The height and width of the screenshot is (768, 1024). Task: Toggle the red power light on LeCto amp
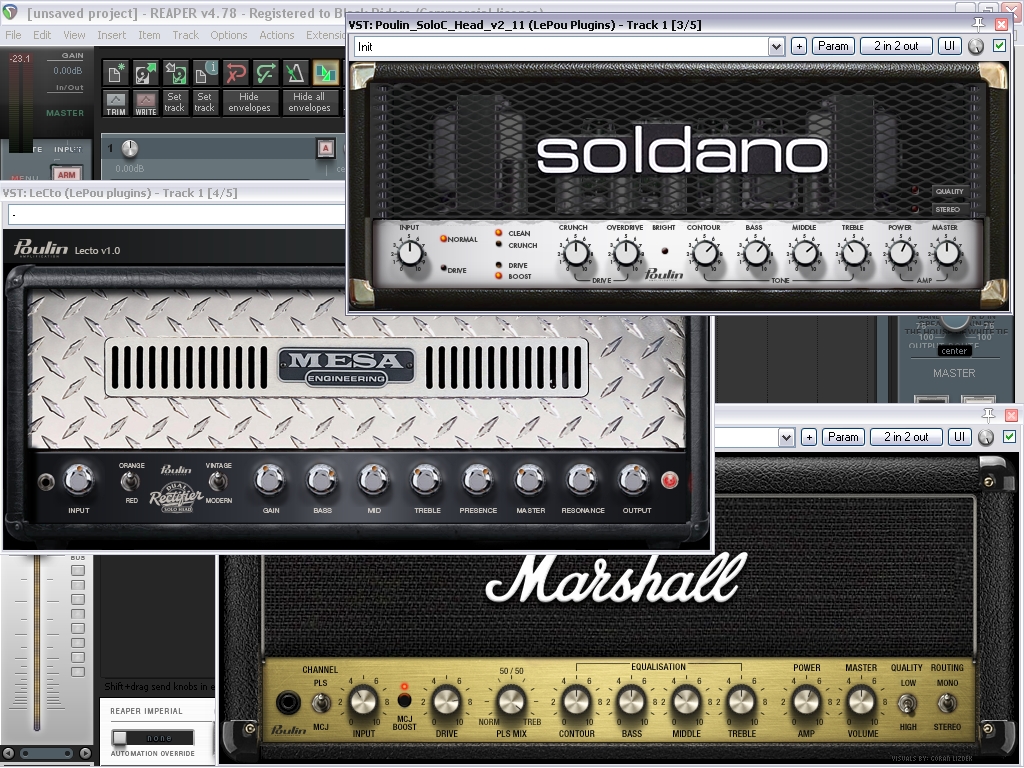tap(669, 481)
